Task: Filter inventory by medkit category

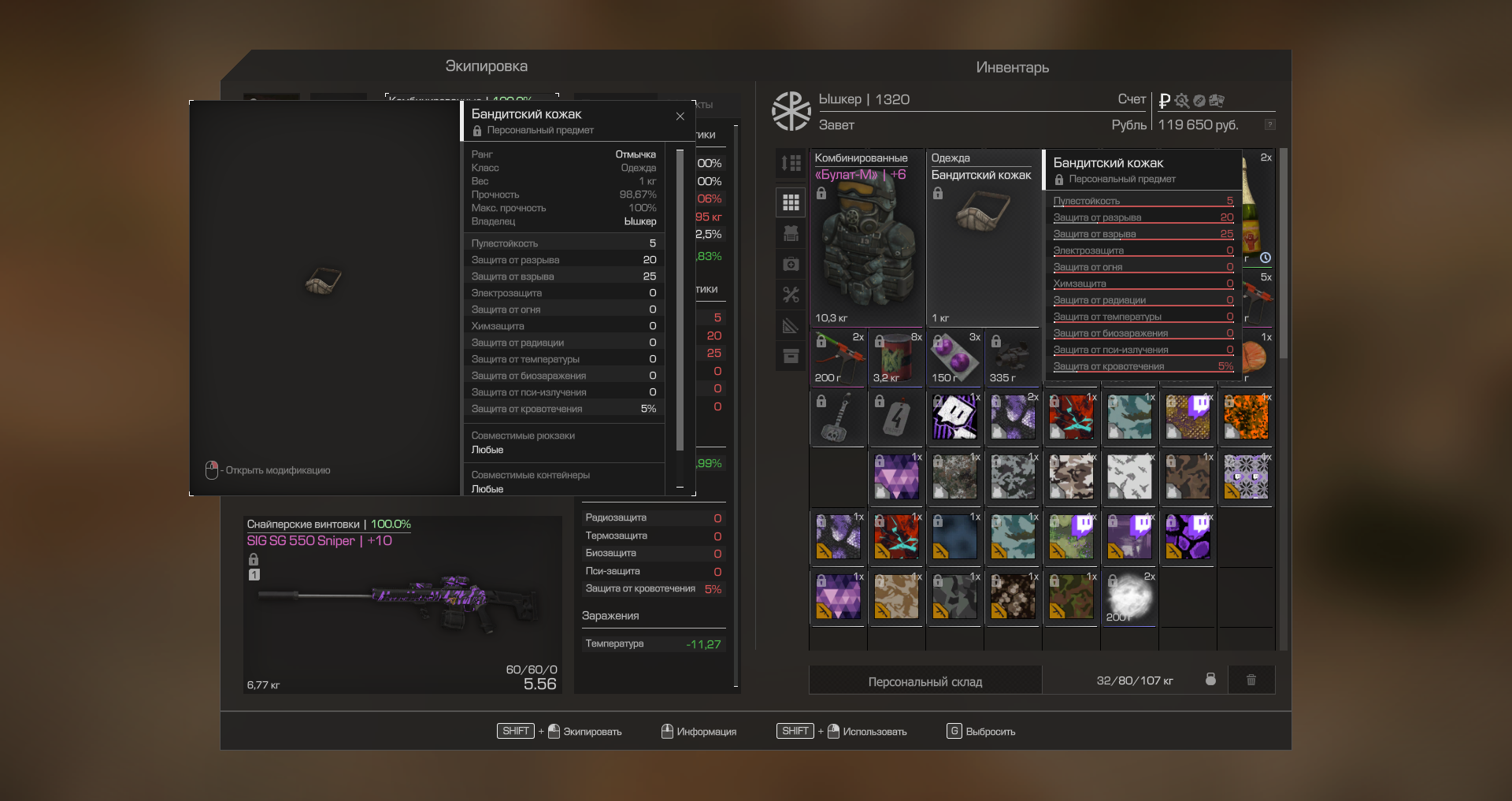Action: pyautogui.click(x=791, y=264)
